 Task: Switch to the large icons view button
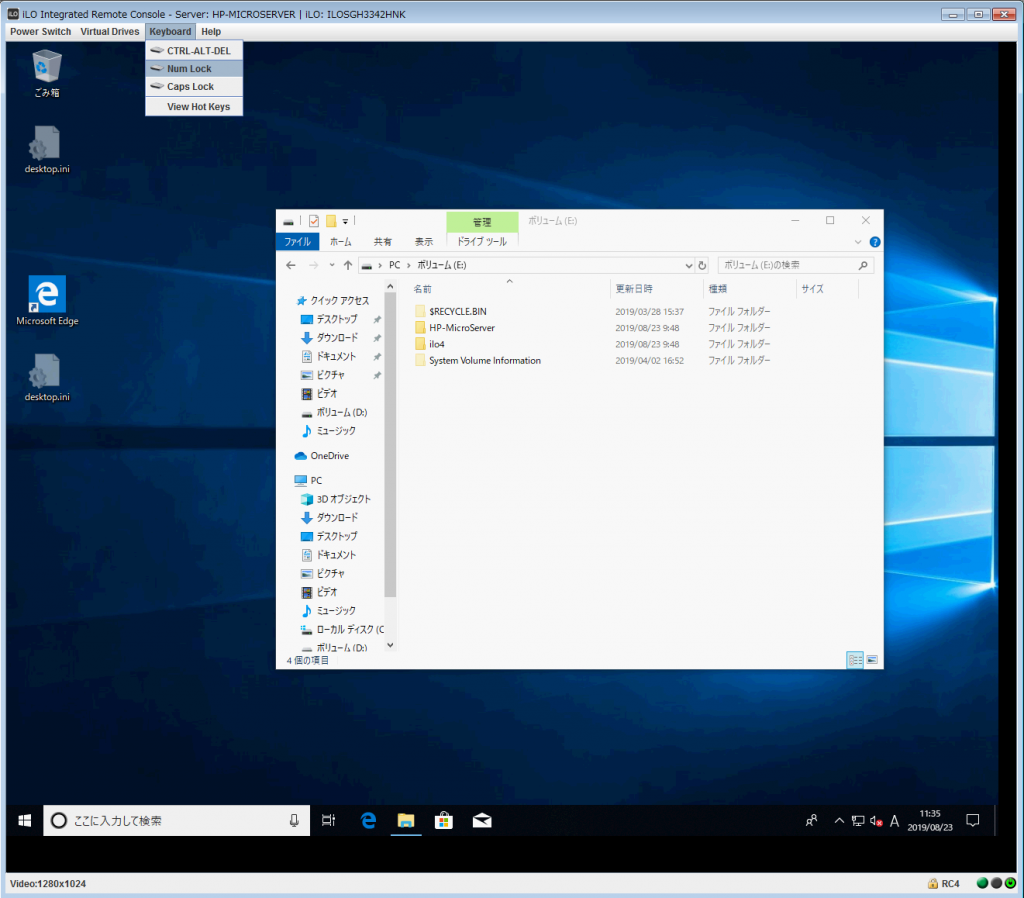[872, 660]
